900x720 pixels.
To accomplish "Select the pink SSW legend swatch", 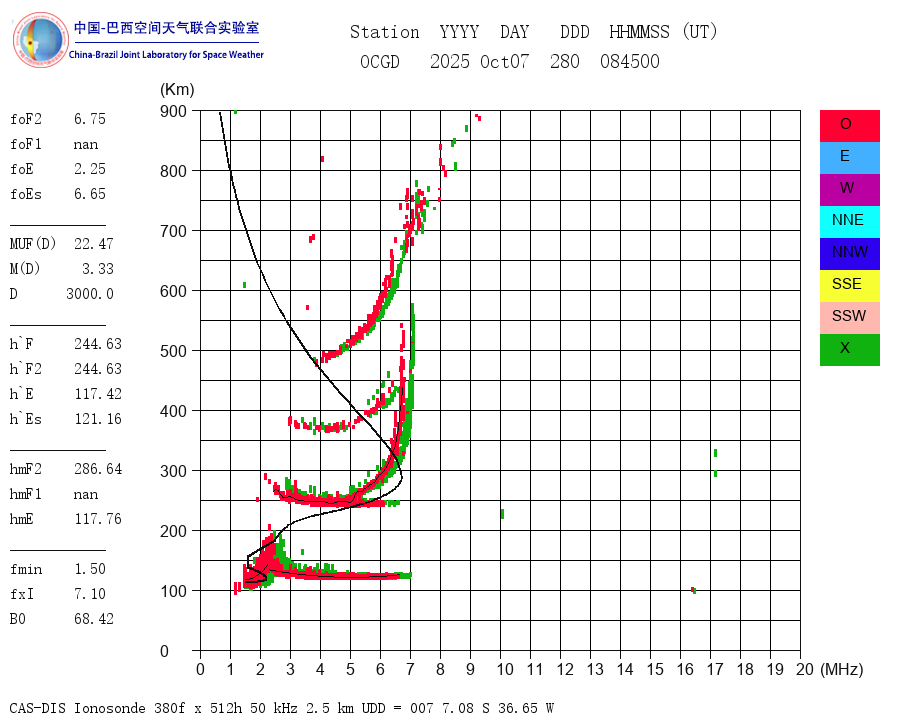I will [x=849, y=318].
